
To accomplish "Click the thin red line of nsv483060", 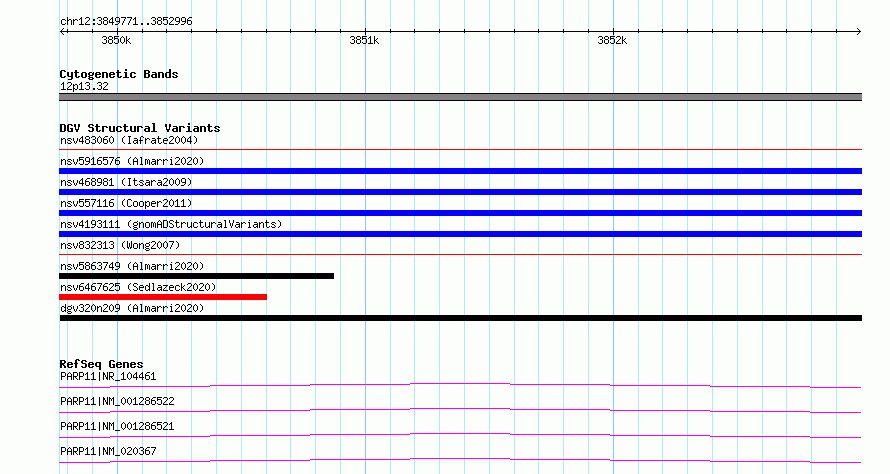I will [460, 150].
